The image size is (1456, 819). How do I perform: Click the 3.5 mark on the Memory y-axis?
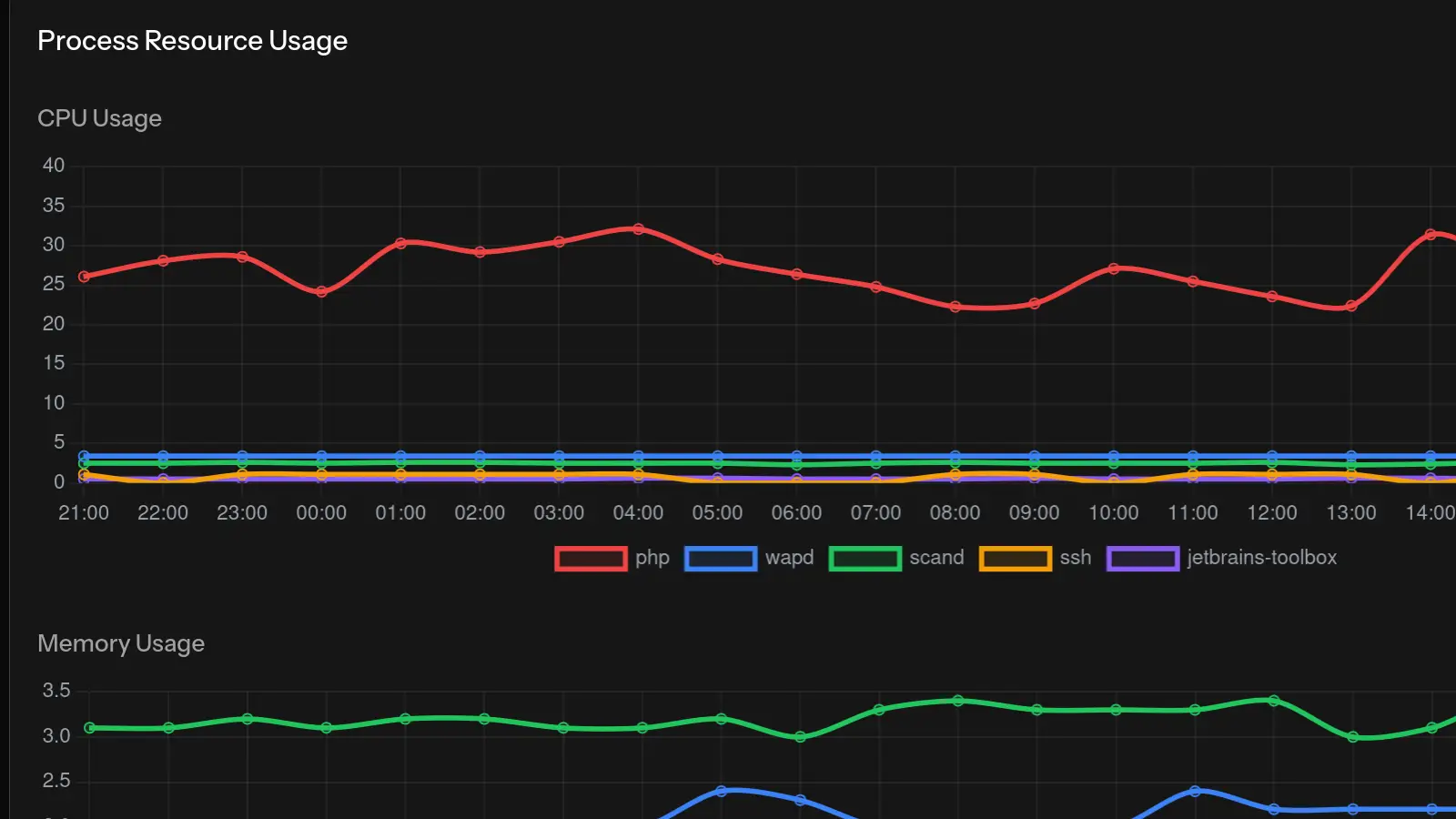[x=56, y=691]
